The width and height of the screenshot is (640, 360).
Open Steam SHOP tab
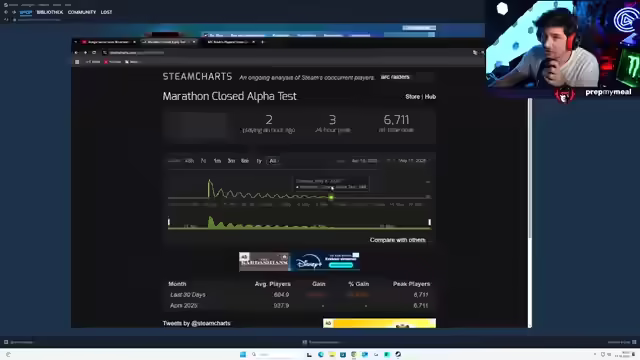point(26,12)
